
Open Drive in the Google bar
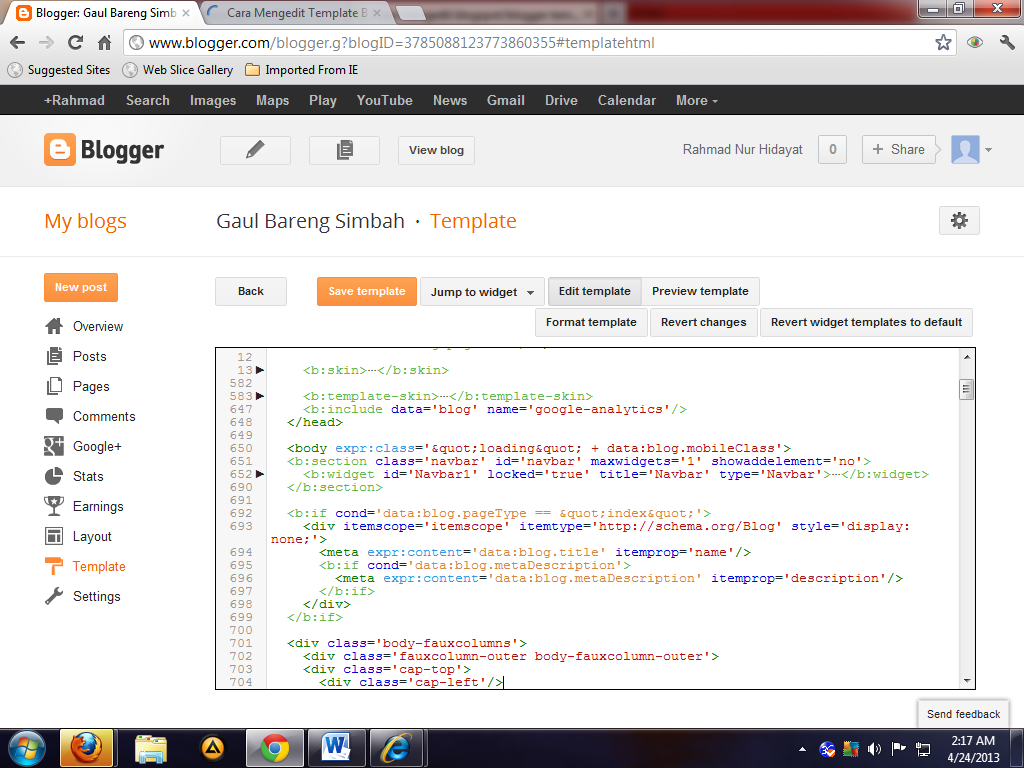562,101
